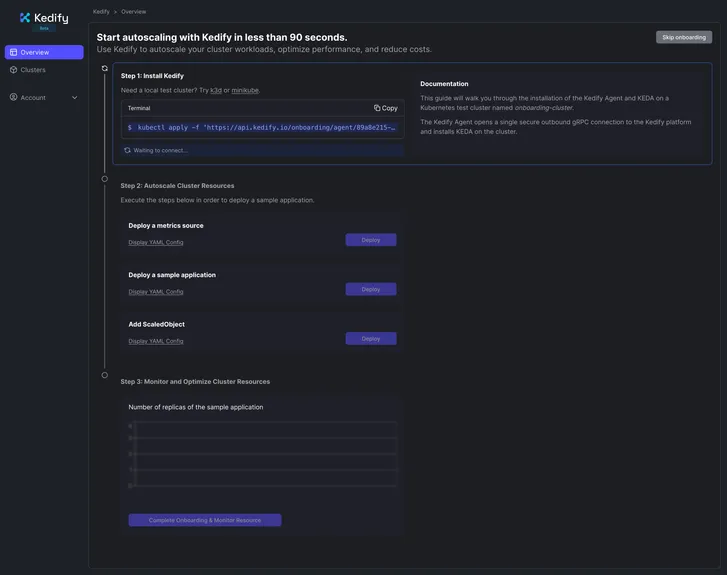
Task: Click the Account user icon
Action: pyautogui.click(x=14, y=97)
